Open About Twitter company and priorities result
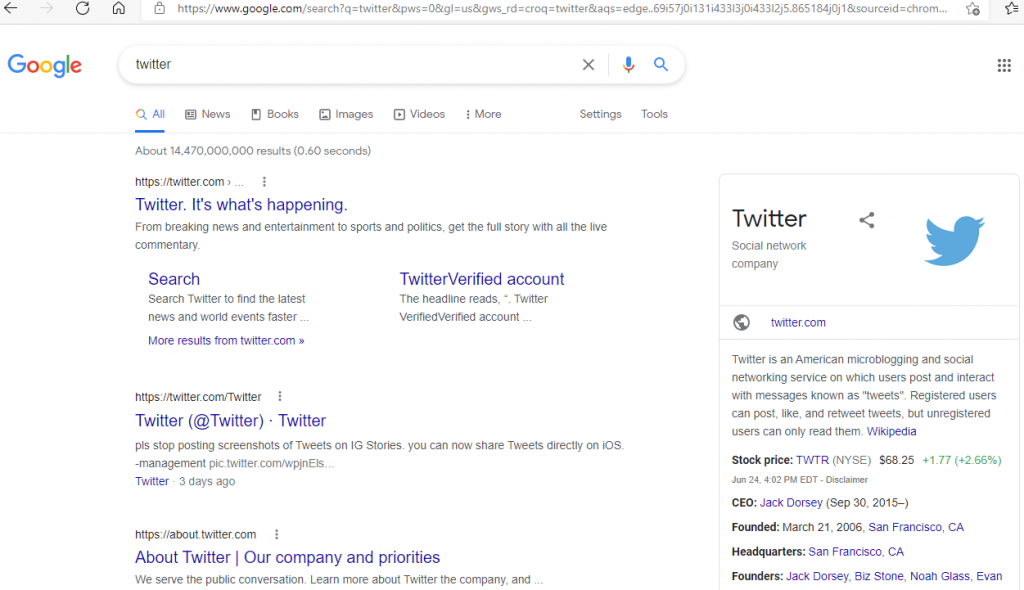This screenshot has width=1024, height=590. pos(287,557)
